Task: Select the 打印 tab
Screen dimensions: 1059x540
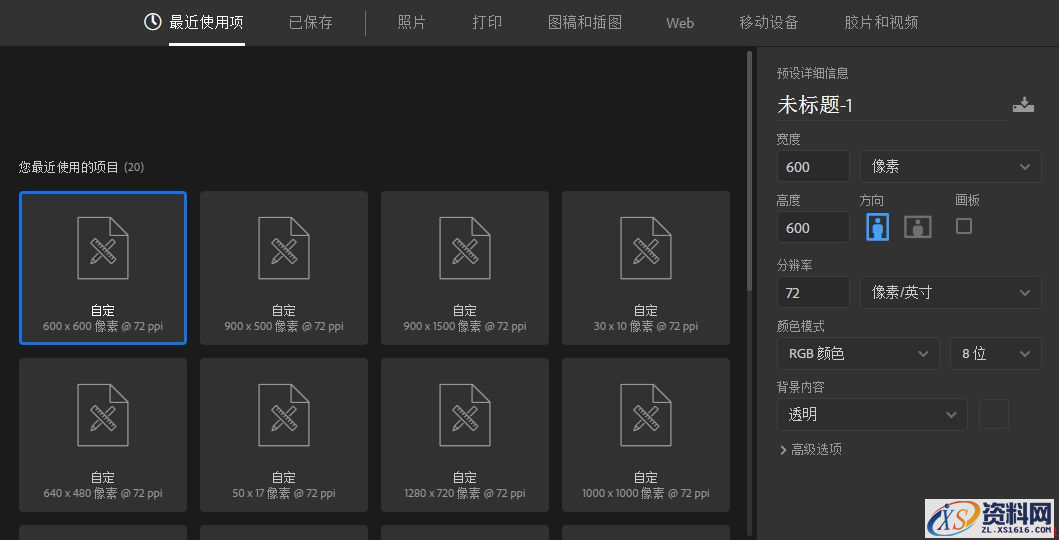Action: point(487,22)
